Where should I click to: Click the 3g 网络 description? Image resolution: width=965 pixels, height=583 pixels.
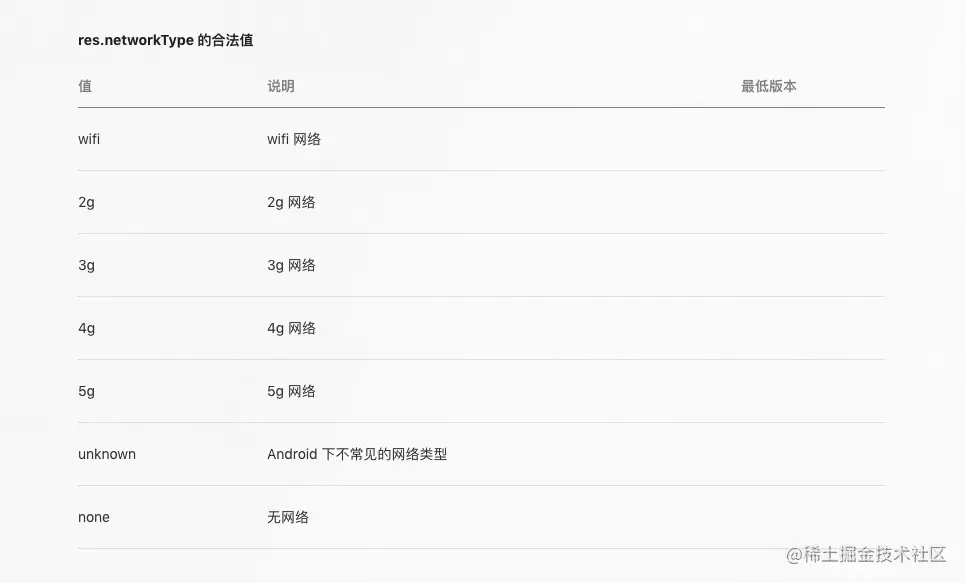pos(291,265)
